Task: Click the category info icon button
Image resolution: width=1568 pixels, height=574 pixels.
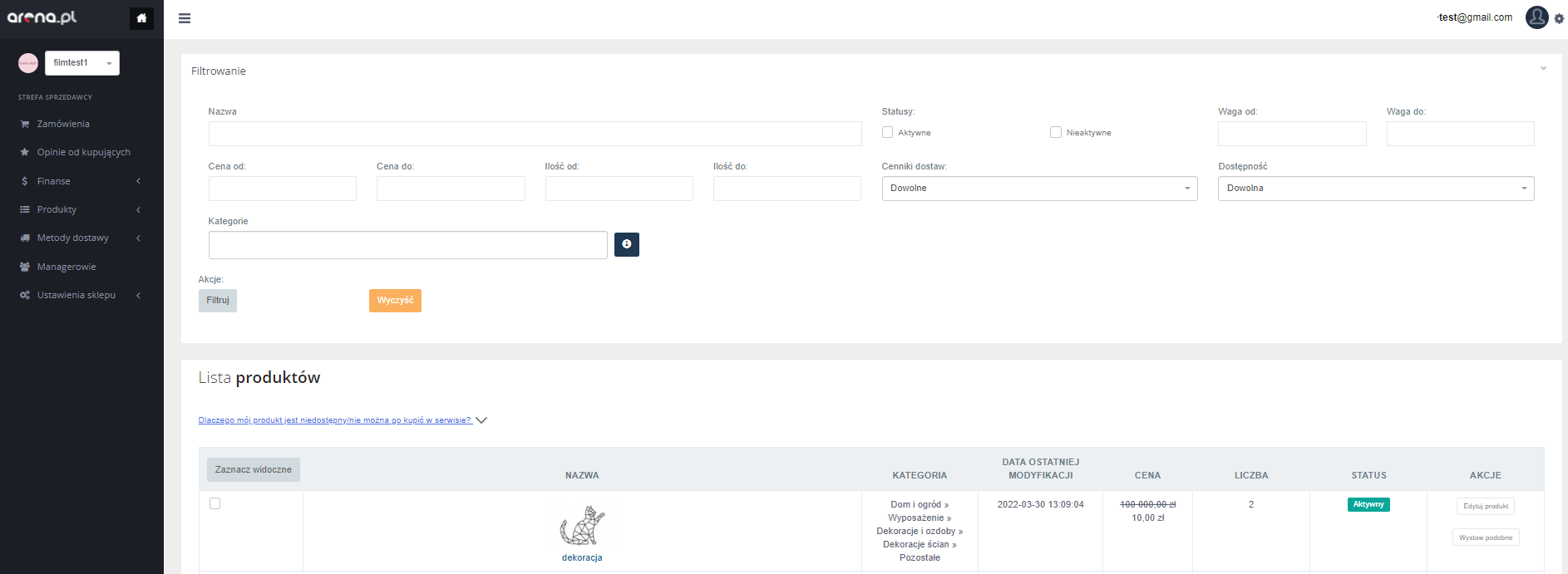Action: pos(627,244)
